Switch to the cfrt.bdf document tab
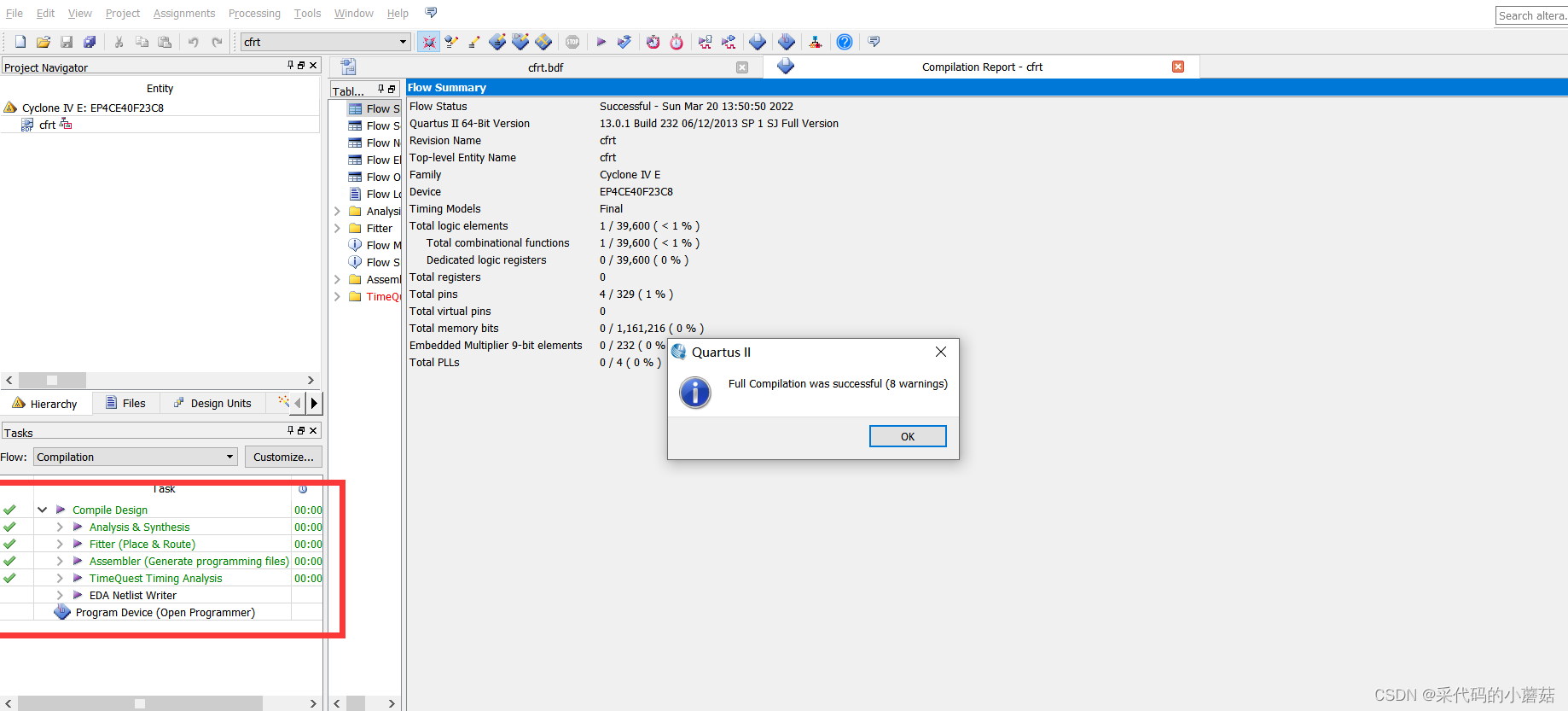 coord(545,67)
